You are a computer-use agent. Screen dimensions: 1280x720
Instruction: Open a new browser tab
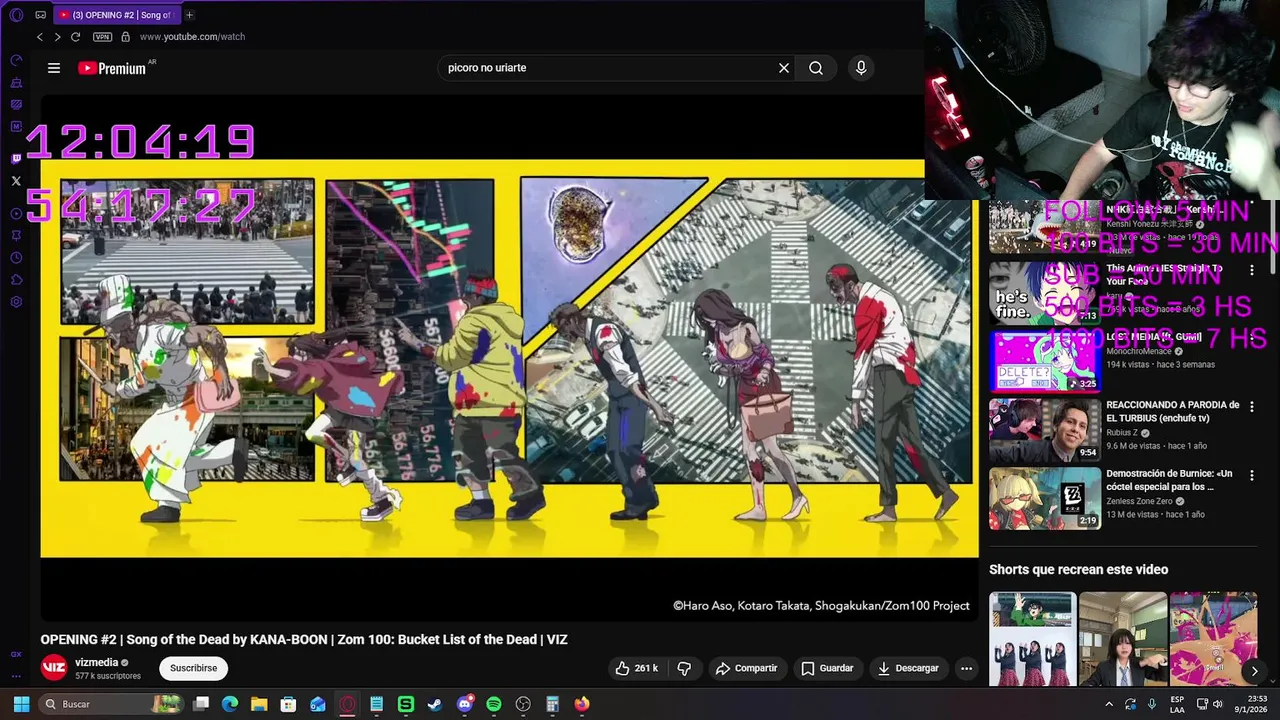[x=189, y=15]
